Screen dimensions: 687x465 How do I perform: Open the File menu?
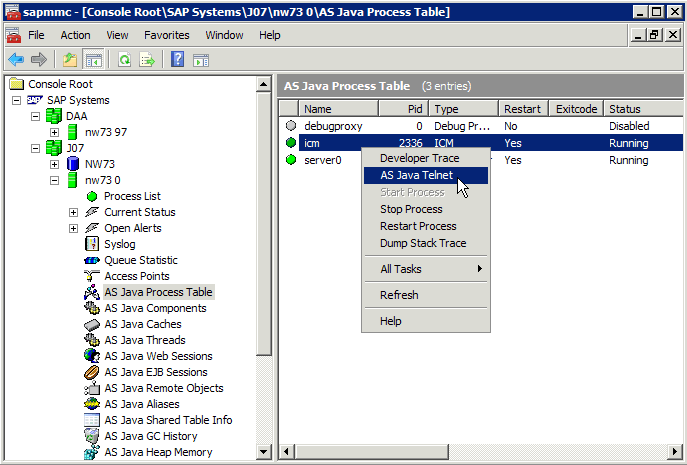36,35
